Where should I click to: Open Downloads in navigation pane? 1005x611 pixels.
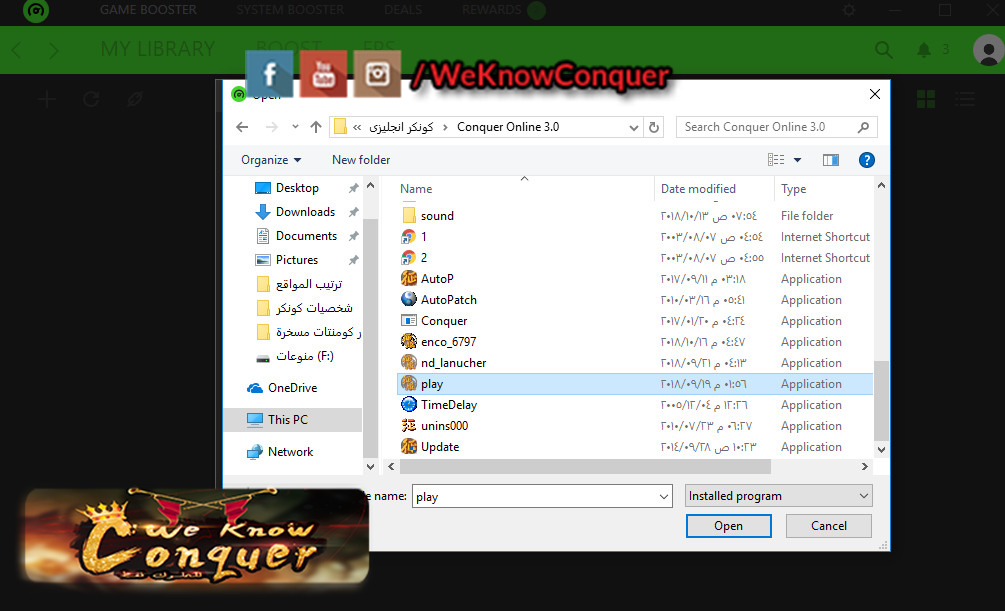click(305, 212)
